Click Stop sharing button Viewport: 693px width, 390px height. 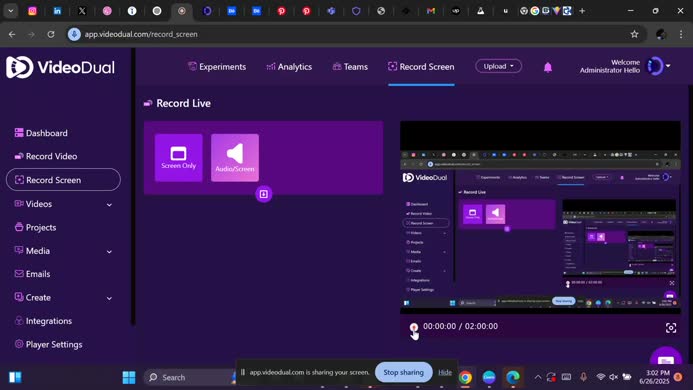pos(404,372)
